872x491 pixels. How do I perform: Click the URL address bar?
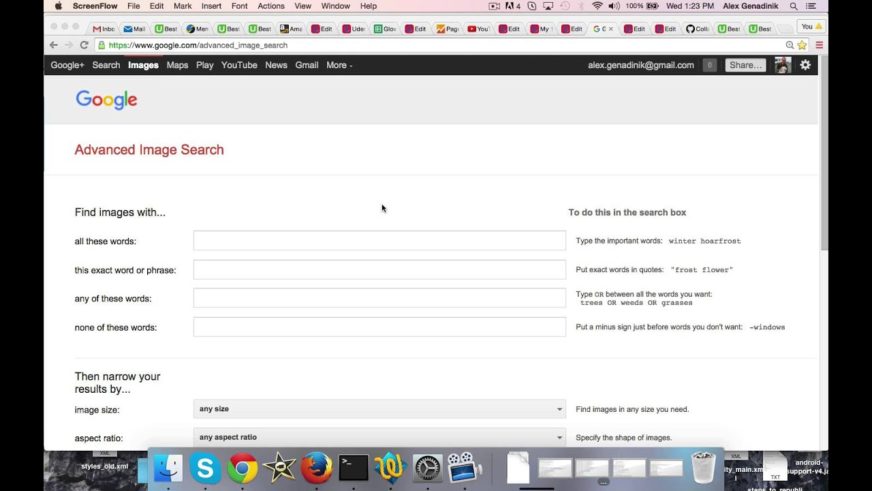pos(439,45)
